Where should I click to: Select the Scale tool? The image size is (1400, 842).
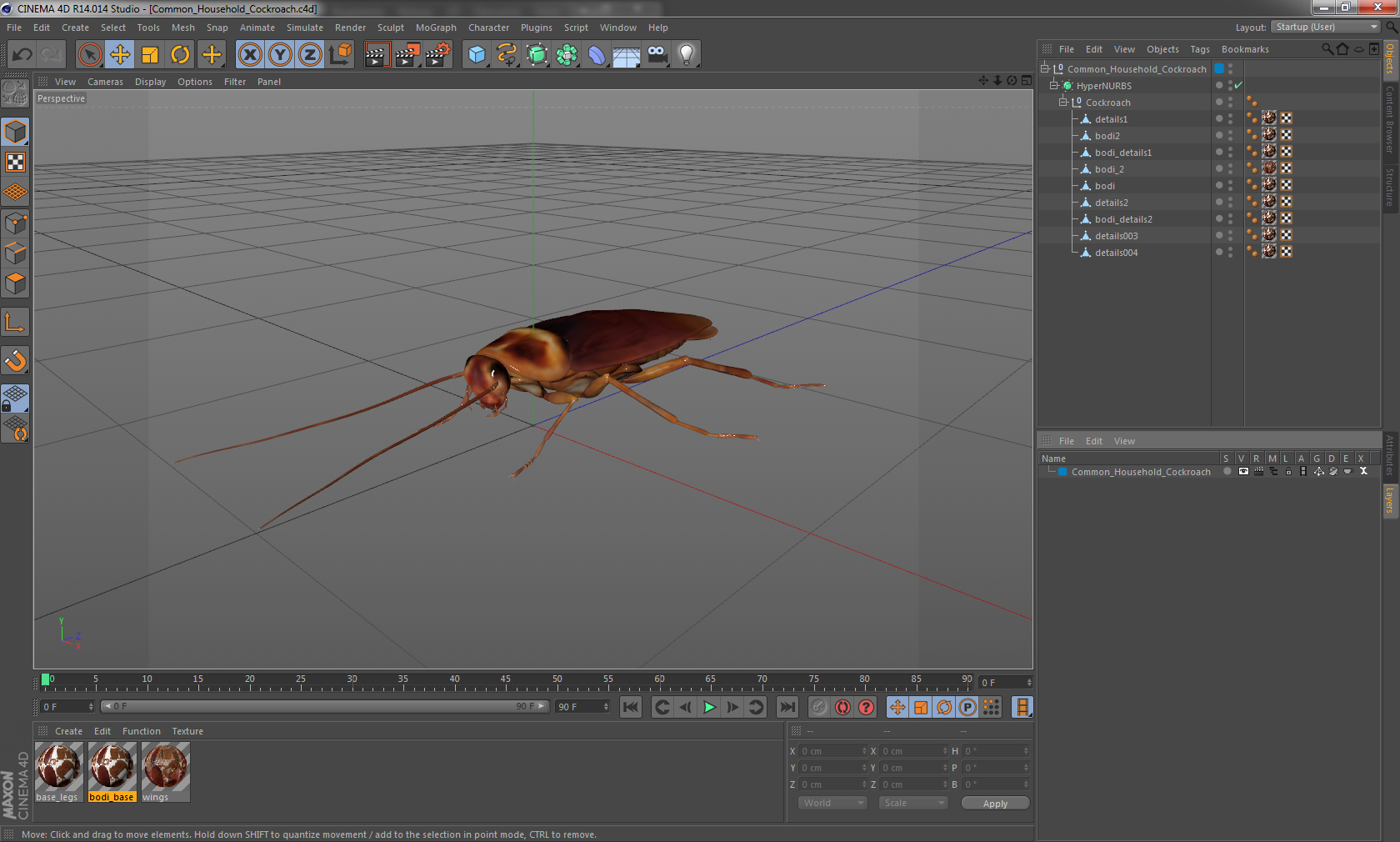point(150,55)
